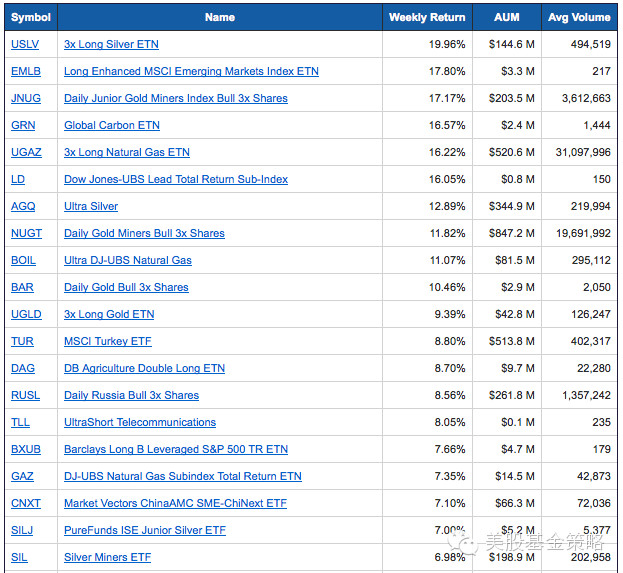Open the MSCI Turkey ETF link

107,341
